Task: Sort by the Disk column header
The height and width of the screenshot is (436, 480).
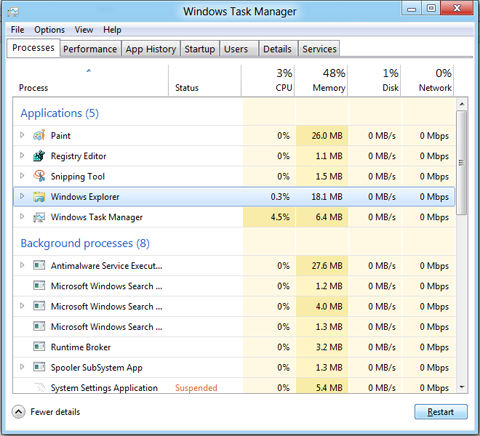Action: (x=374, y=81)
